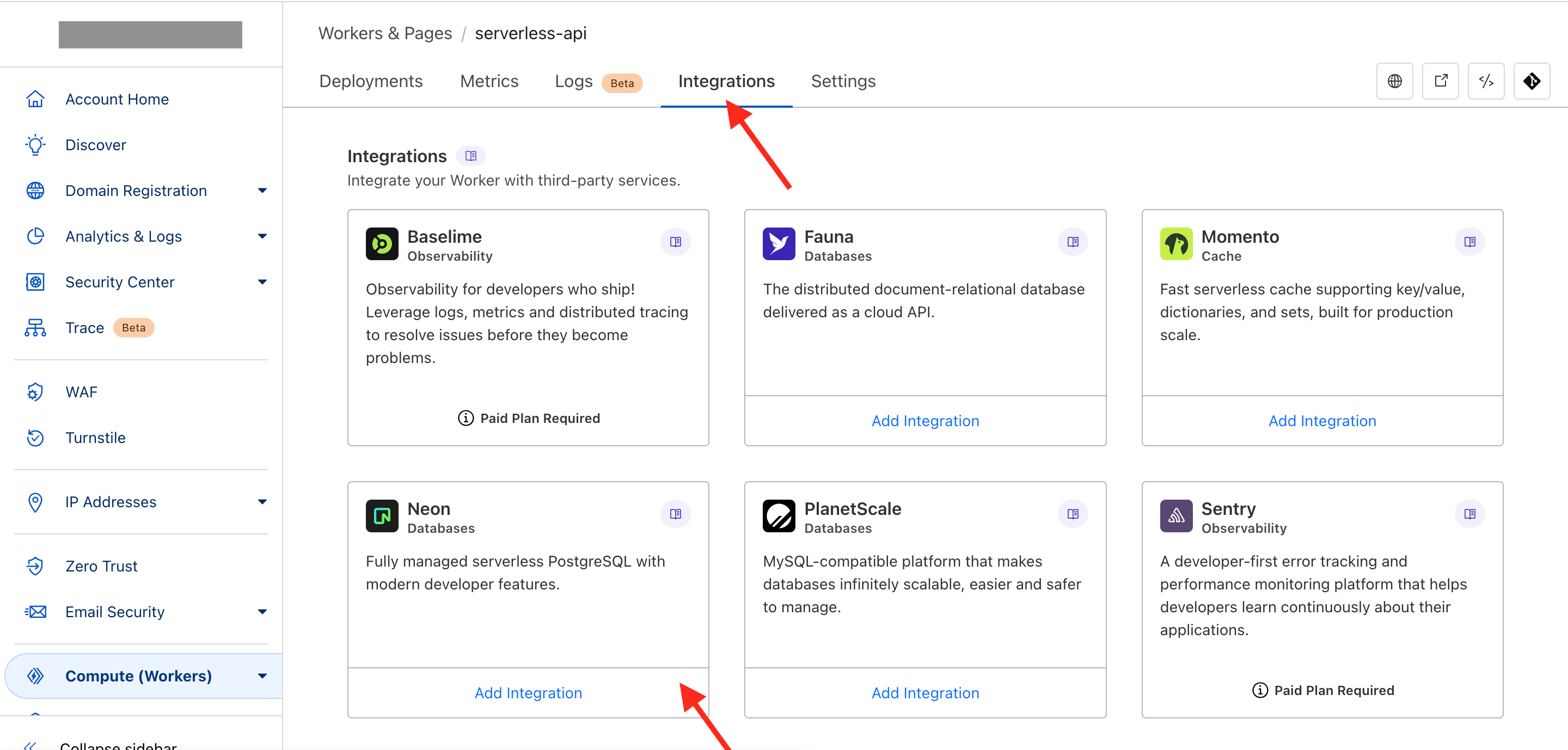Open Trace Beta in sidebar

pyautogui.click(x=84, y=327)
